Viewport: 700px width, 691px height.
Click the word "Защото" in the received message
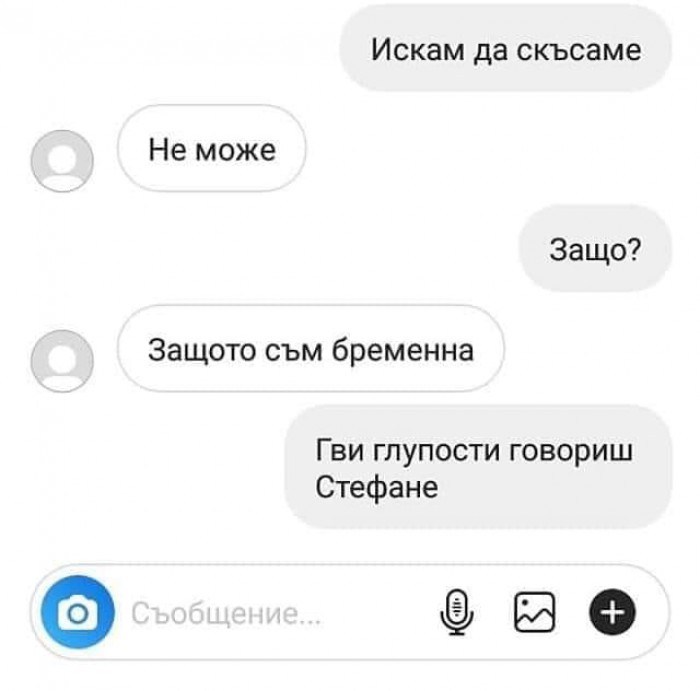(202, 350)
